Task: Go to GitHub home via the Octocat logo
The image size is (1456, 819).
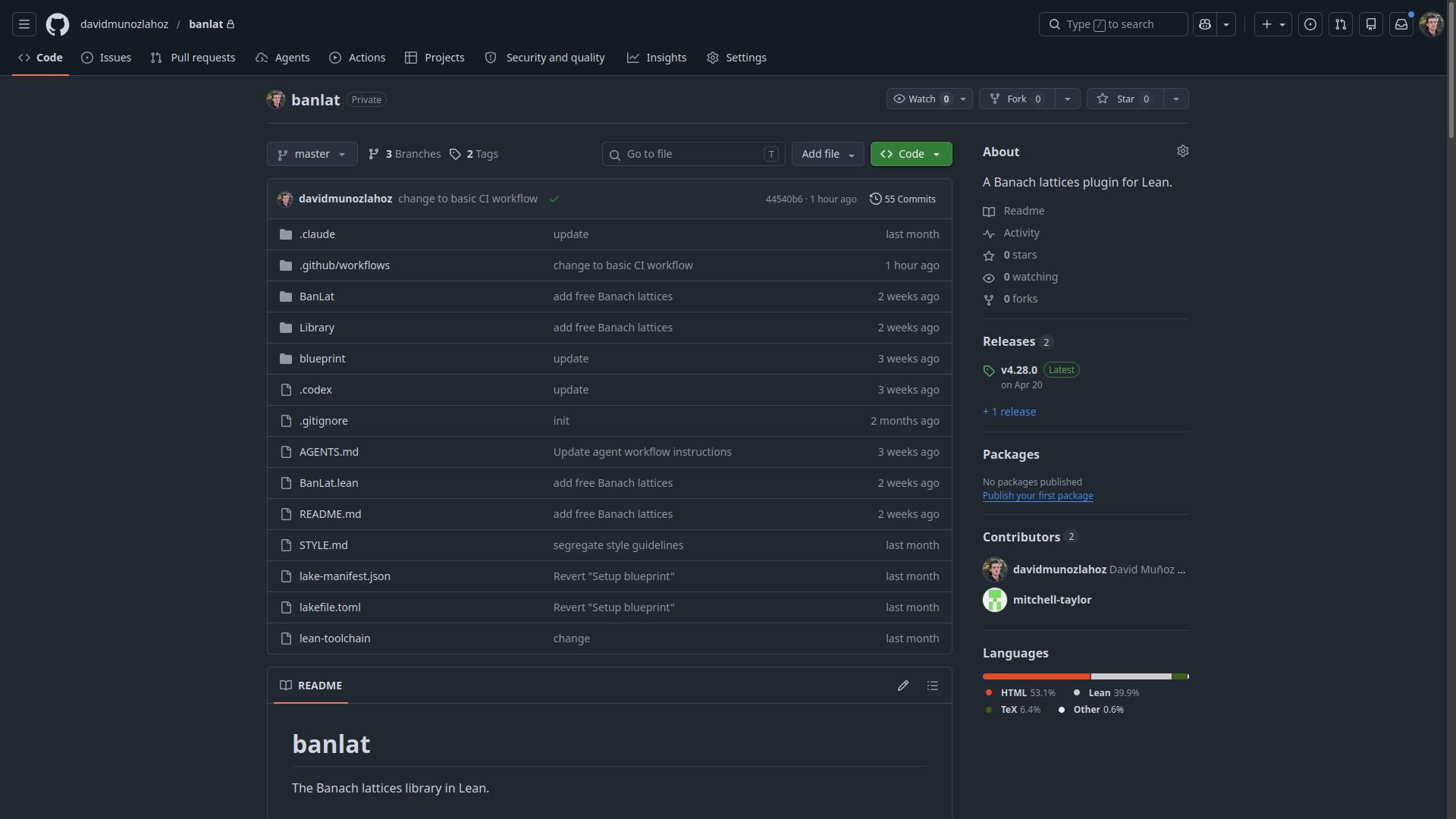Action: point(58,24)
